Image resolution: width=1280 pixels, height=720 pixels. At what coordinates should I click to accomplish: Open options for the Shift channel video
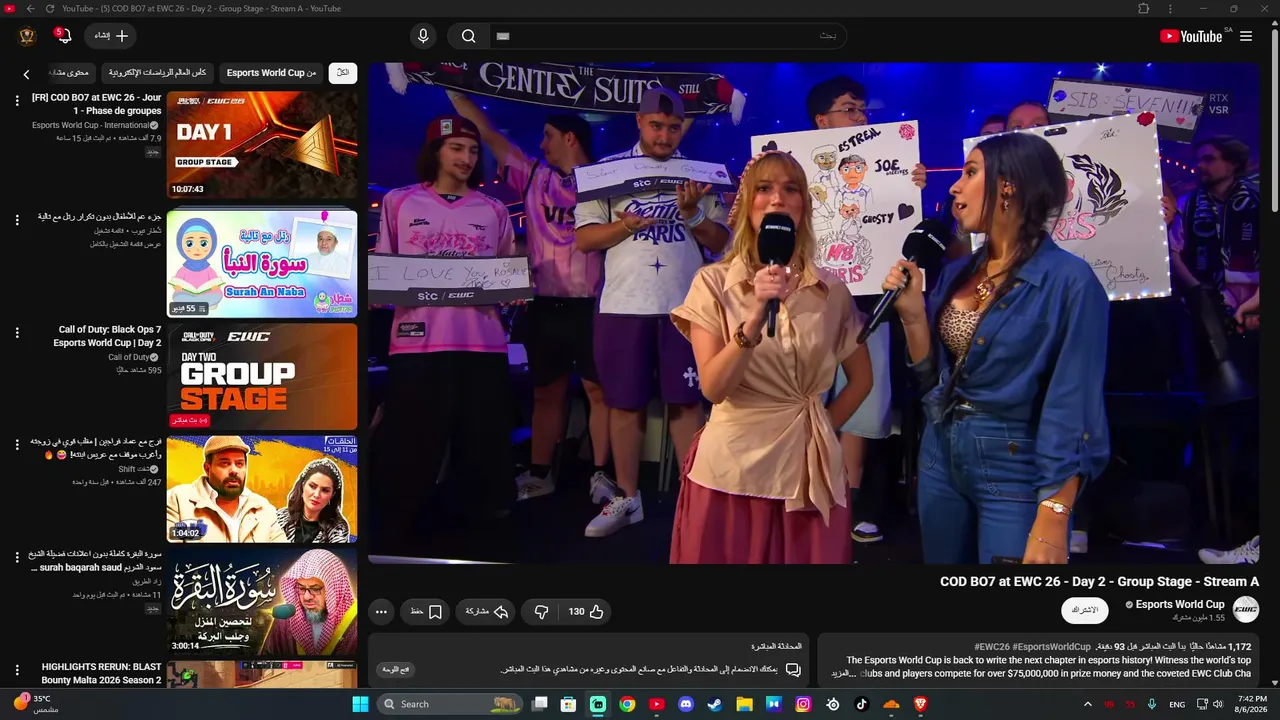(x=16, y=444)
